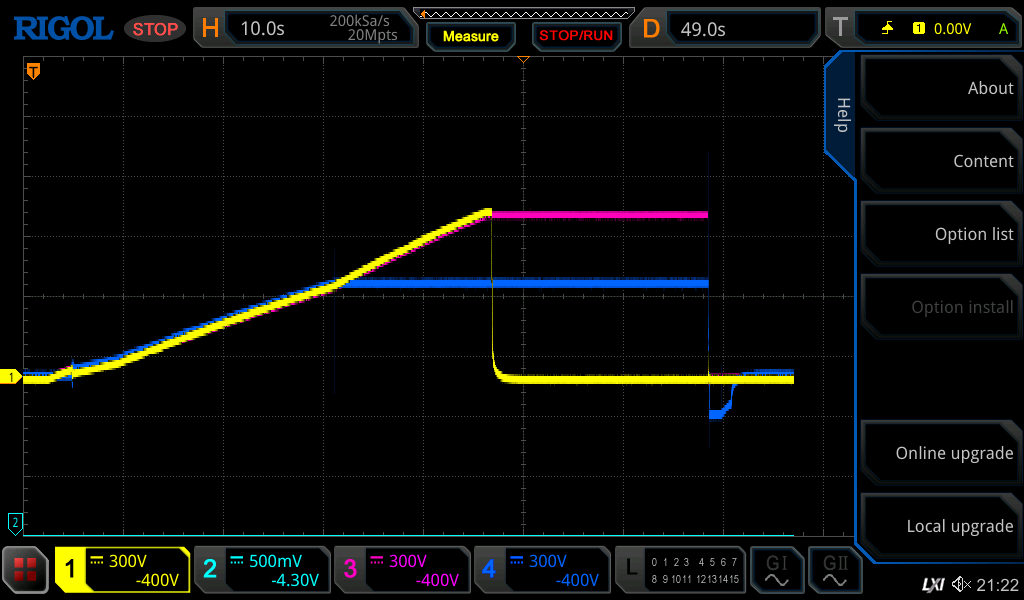The width and height of the screenshot is (1024, 600).
Task: Open the function navigation icon with red squares
Action: point(26,570)
